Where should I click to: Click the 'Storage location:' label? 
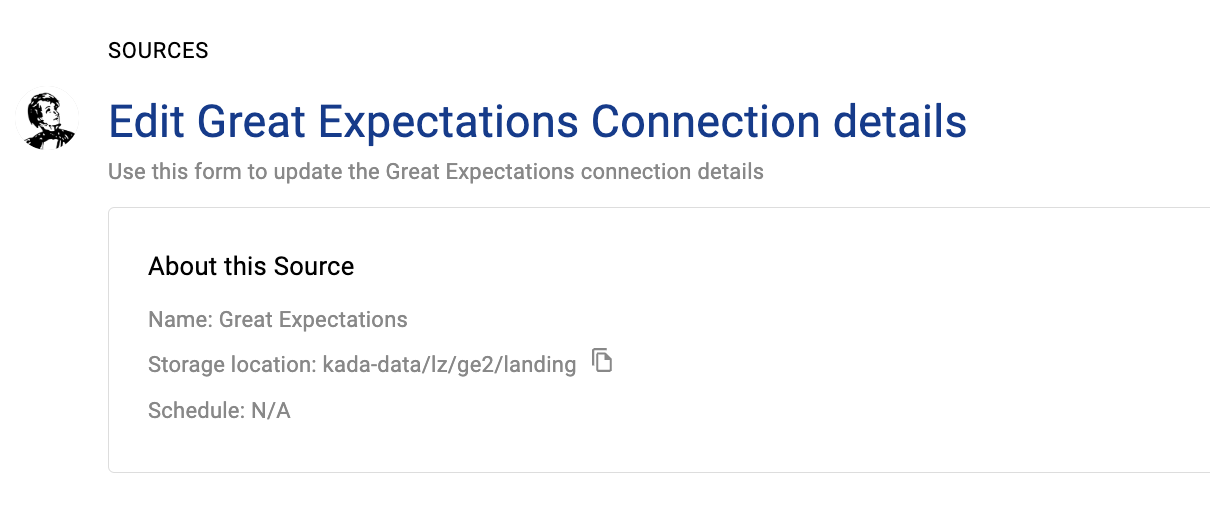click(x=232, y=365)
